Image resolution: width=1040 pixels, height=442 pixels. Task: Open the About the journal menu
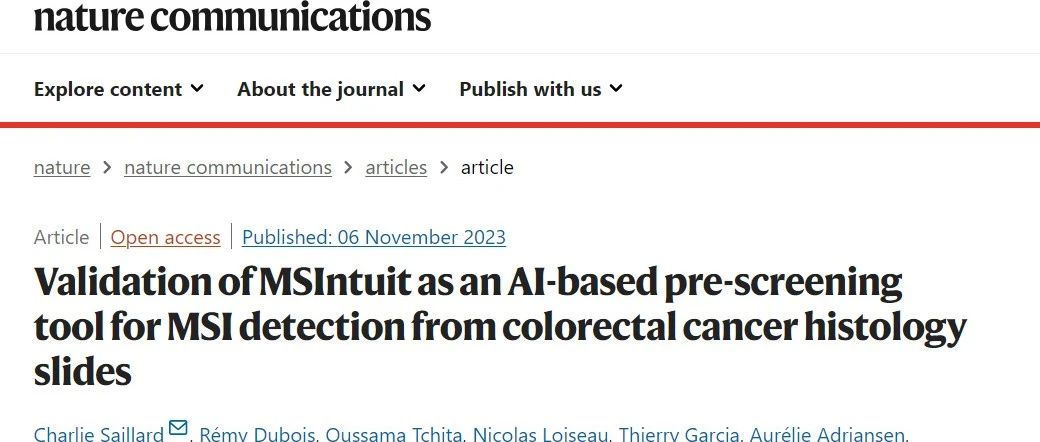point(331,89)
